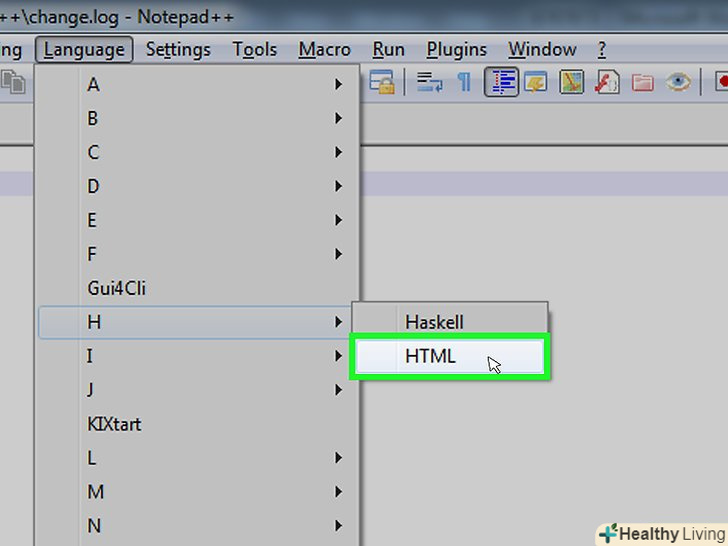
Task: Click the red record macro icon
Action: click(x=722, y=82)
